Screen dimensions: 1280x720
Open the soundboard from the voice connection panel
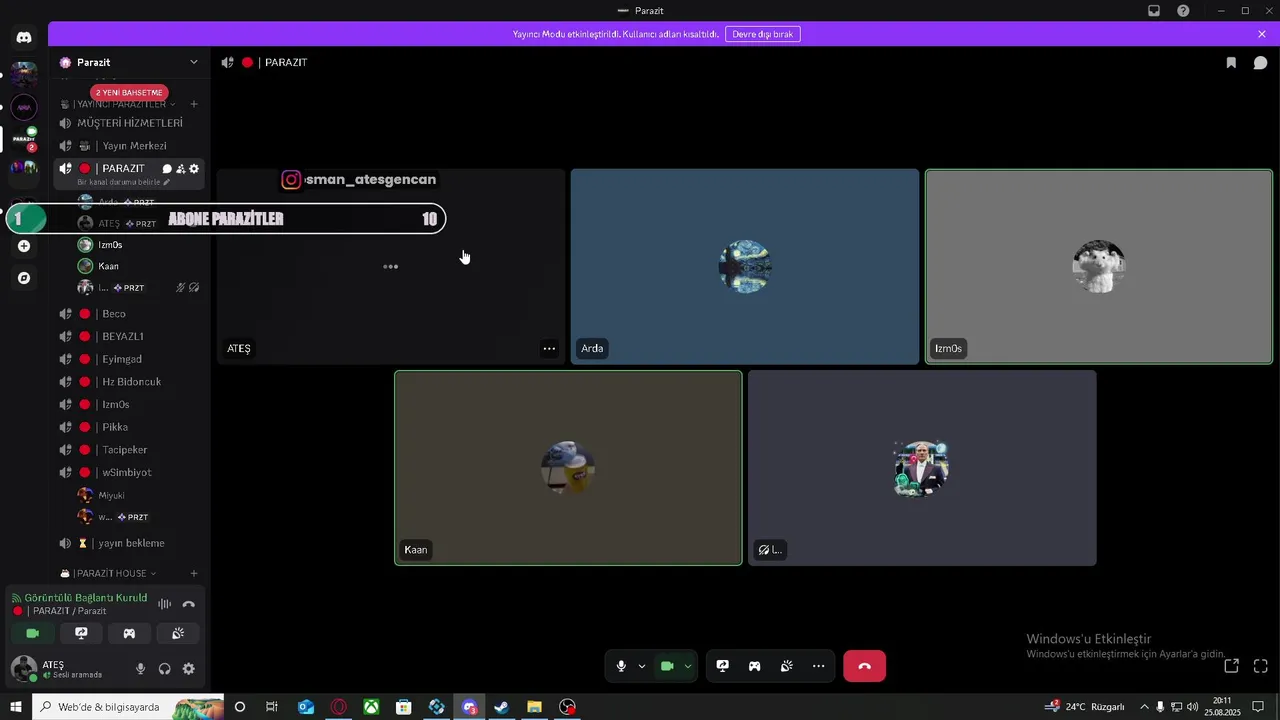coord(178,633)
